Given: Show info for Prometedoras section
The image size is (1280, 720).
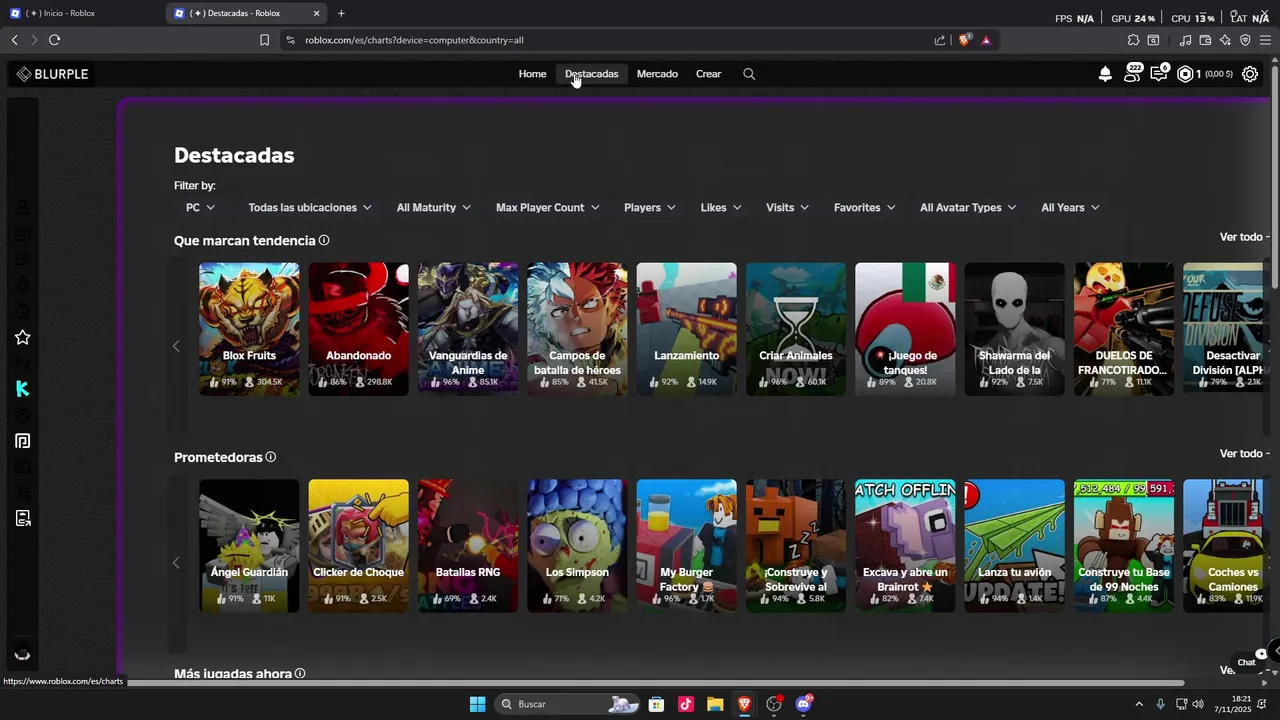Looking at the screenshot, I should [270, 457].
